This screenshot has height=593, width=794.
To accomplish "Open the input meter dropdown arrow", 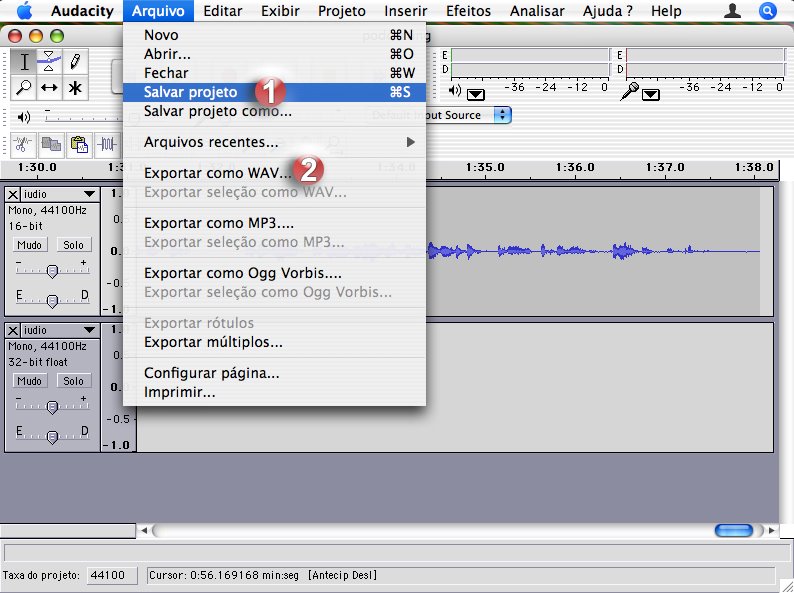I will click(651, 95).
